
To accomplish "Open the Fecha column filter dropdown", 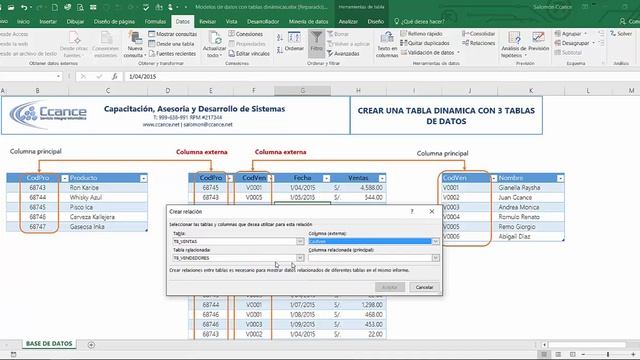I will pos(326,178).
